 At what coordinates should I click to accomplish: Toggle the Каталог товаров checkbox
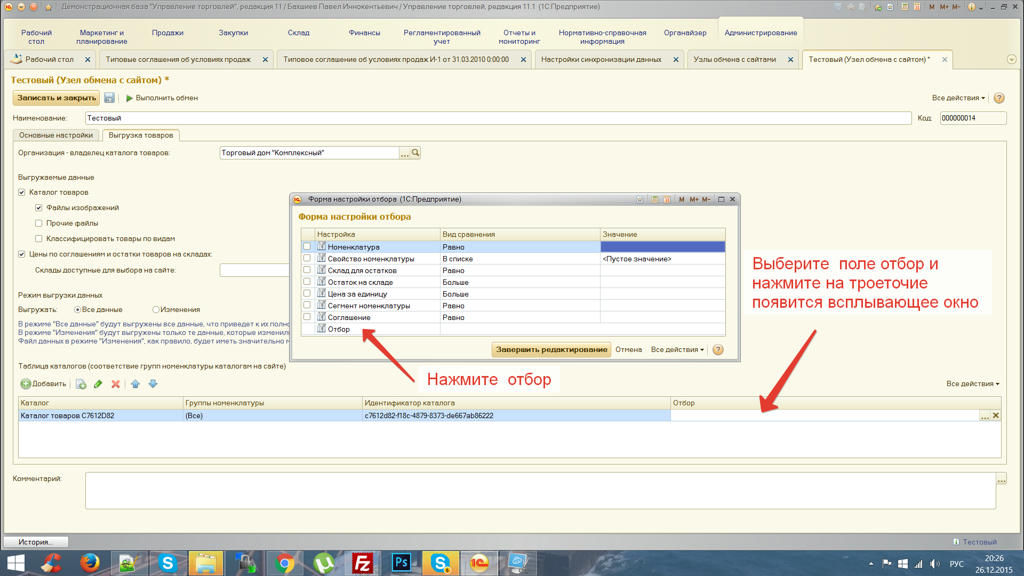22,193
